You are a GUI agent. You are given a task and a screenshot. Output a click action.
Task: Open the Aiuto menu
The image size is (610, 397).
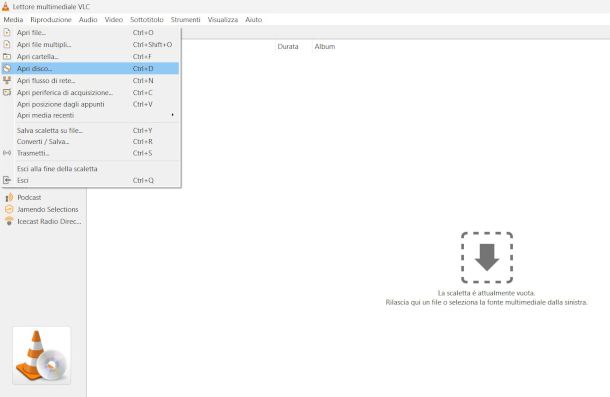coord(254,19)
